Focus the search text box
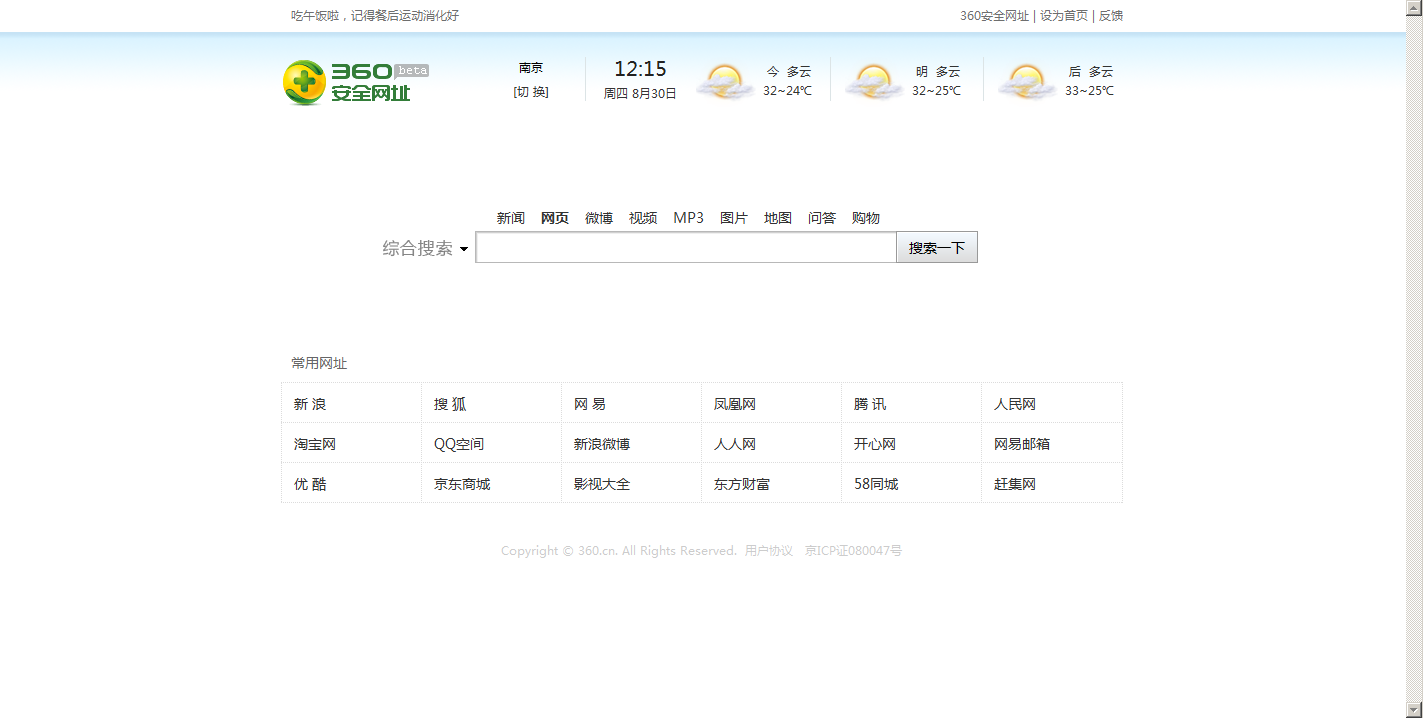1424x718 pixels. click(x=686, y=248)
